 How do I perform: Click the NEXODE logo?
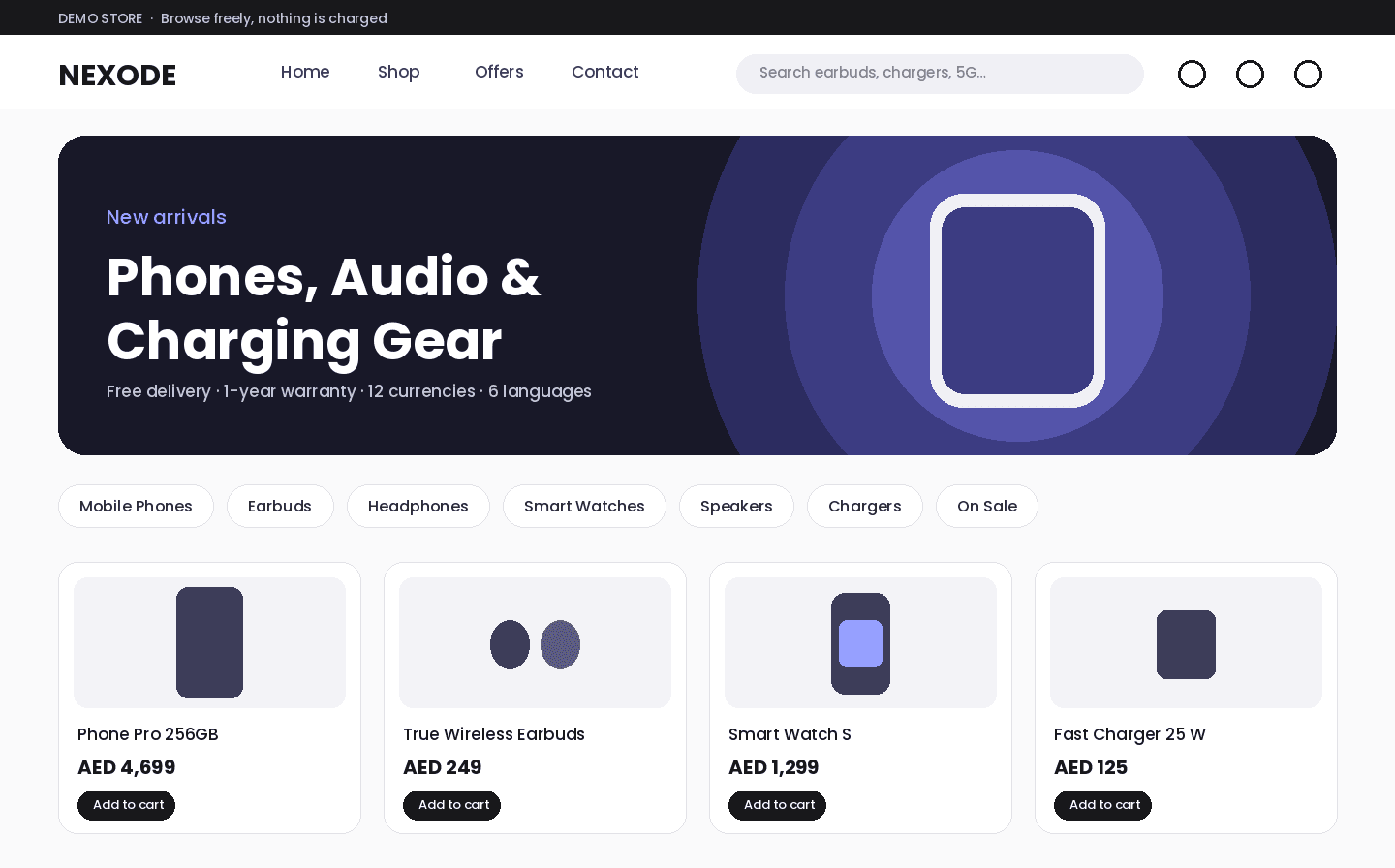[117, 75]
